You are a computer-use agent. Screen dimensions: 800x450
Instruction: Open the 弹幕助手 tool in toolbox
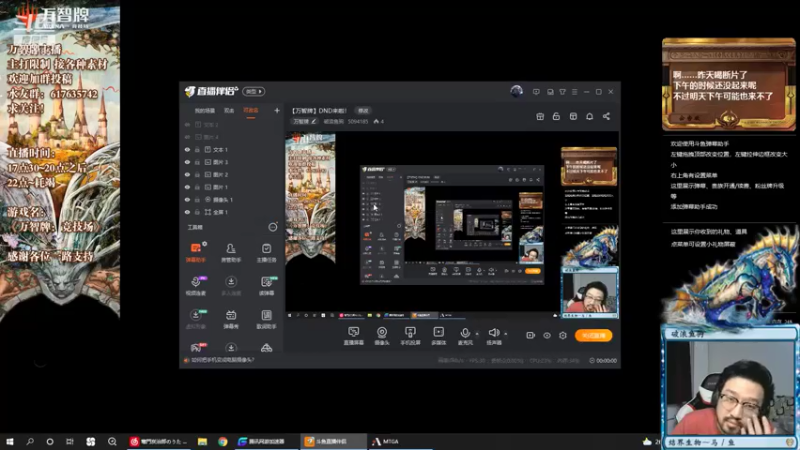195,252
